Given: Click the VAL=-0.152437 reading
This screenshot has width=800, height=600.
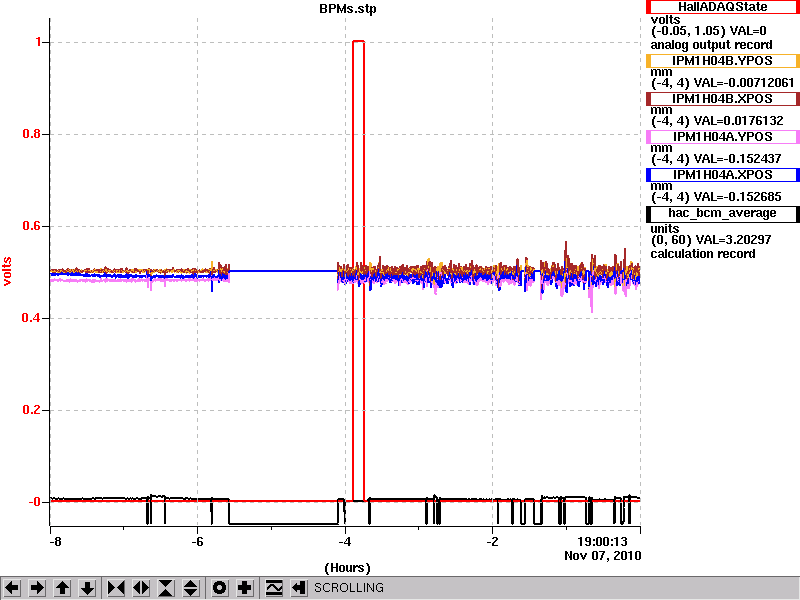Looking at the screenshot, I should point(737,159).
